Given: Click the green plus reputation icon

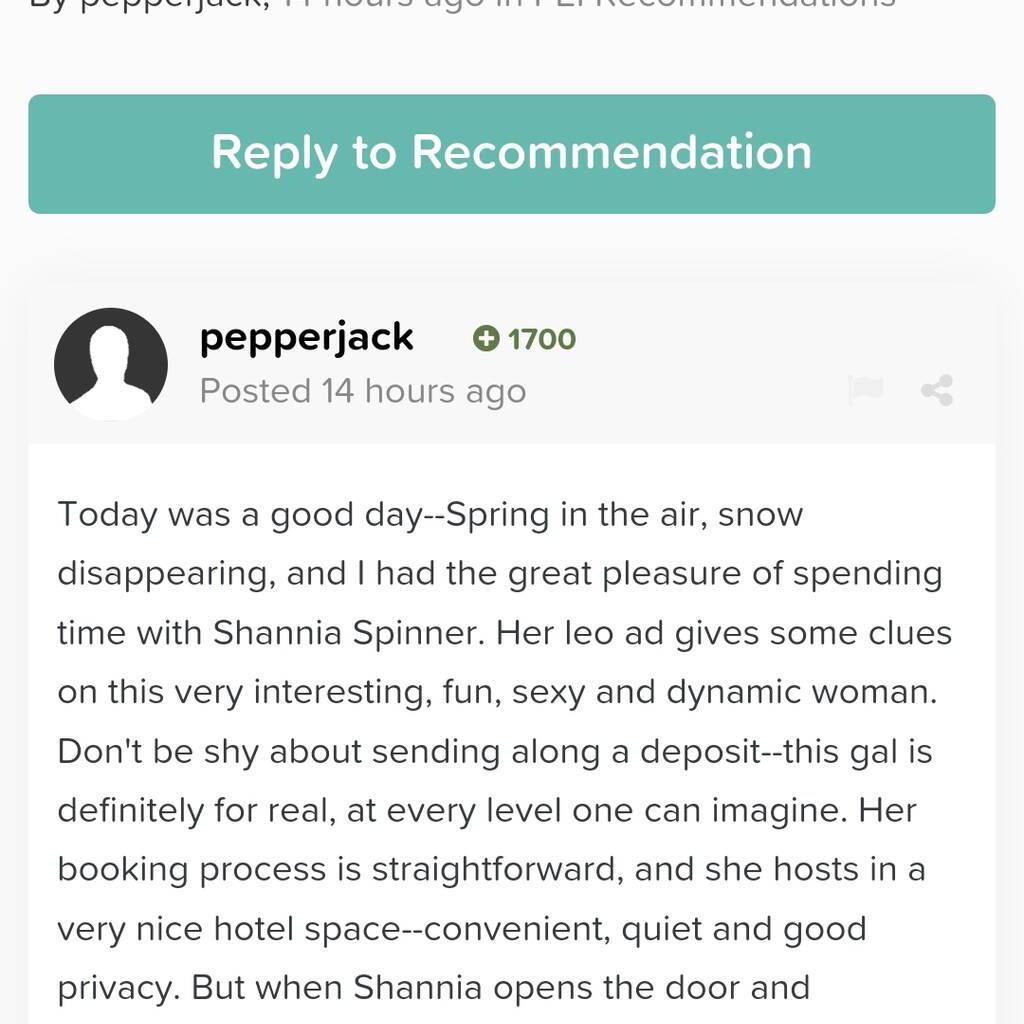Looking at the screenshot, I should (x=487, y=340).
